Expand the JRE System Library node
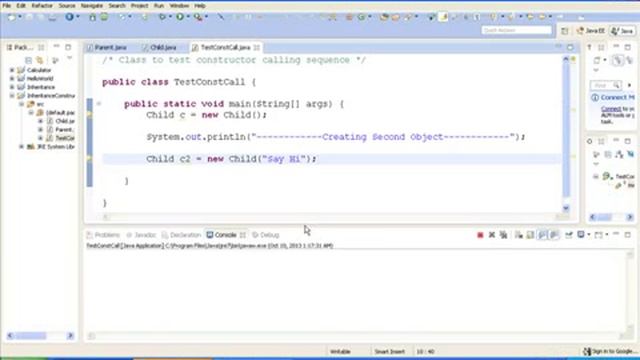The width and height of the screenshot is (640, 360). click(21, 147)
